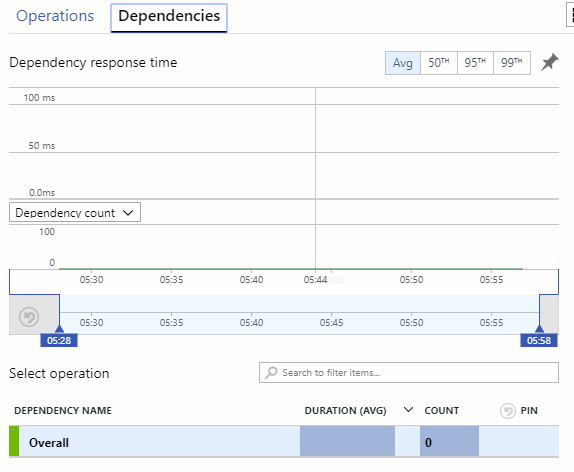Sort by Dependency Name column header

[63, 411]
